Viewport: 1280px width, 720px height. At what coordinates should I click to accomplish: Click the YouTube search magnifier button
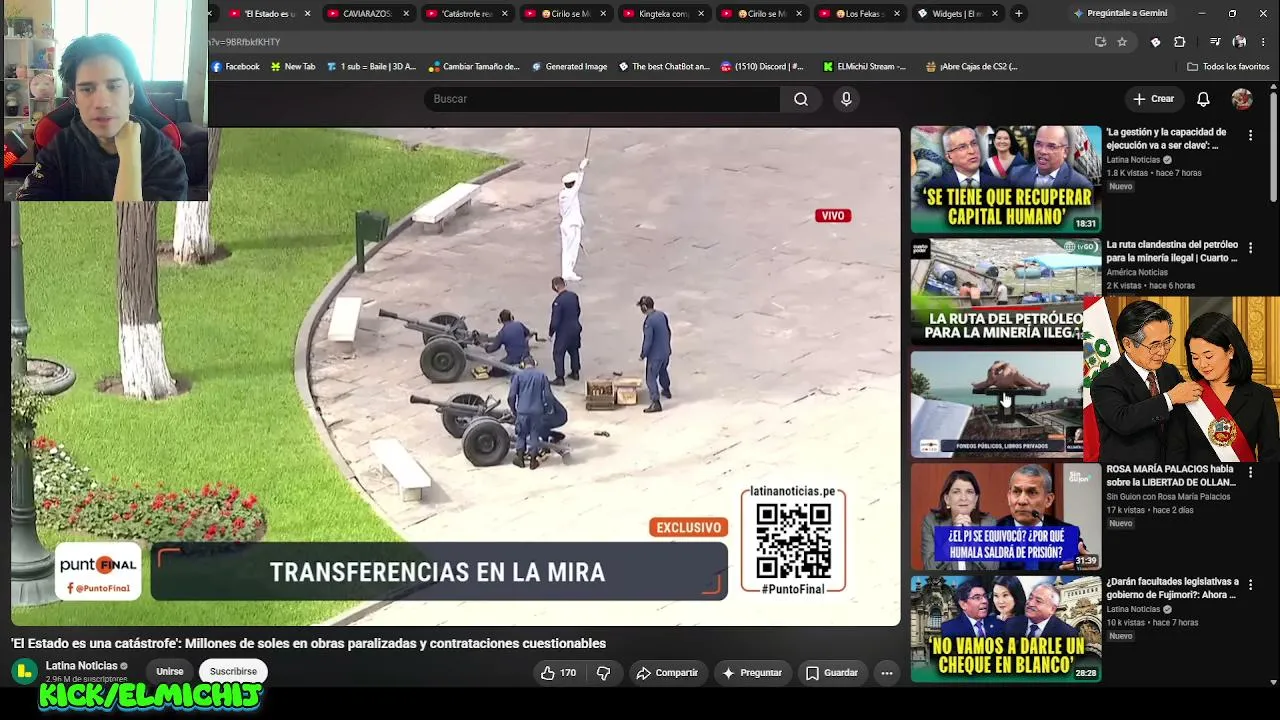tap(801, 99)
